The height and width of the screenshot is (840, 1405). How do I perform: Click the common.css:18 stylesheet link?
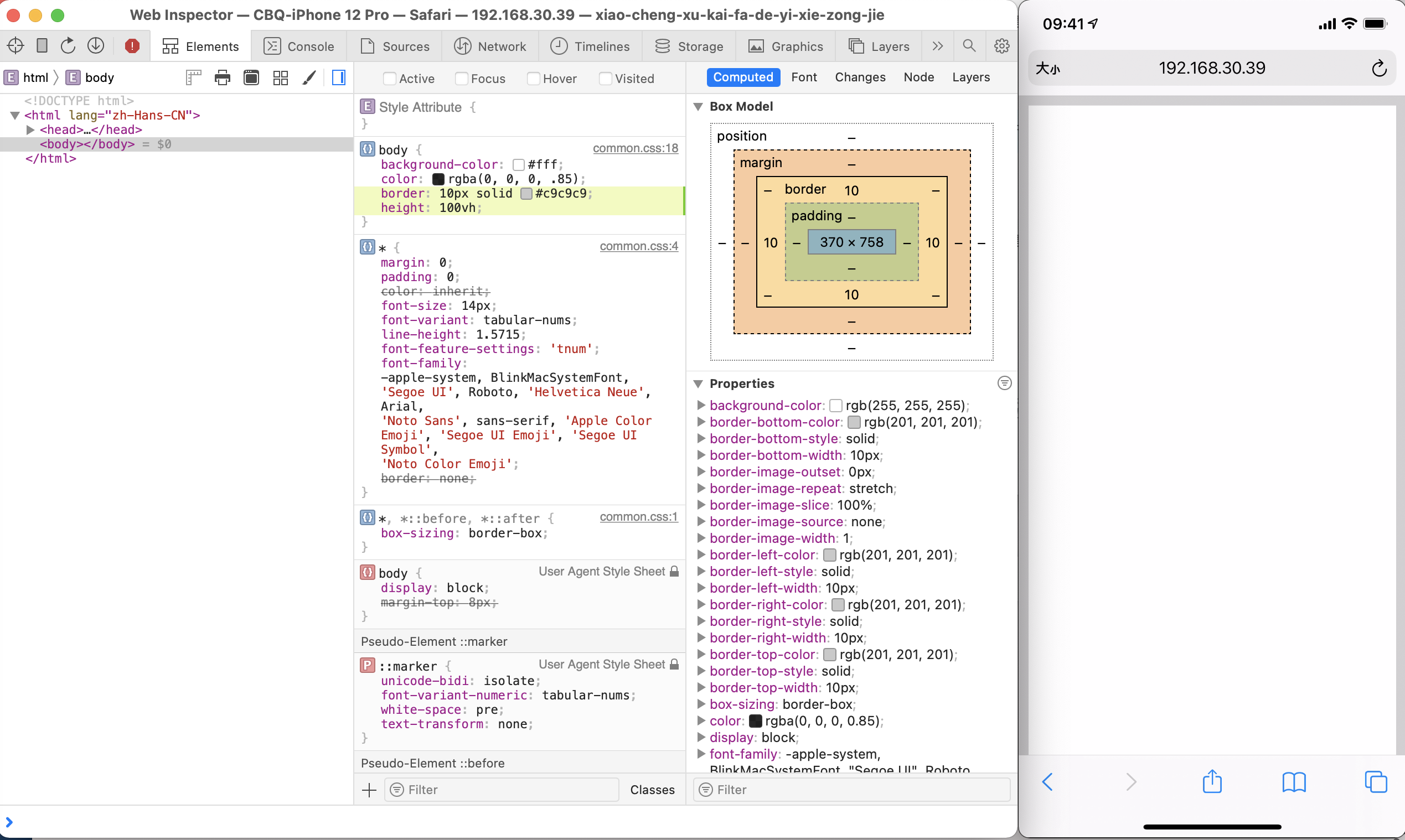(635, 148)
